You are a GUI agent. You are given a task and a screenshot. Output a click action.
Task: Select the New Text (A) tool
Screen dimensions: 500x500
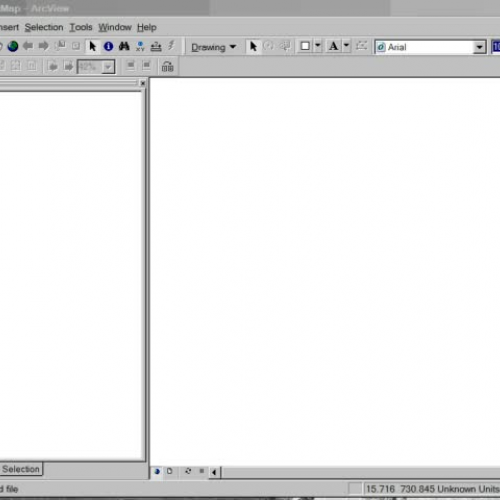pos(333,46)
